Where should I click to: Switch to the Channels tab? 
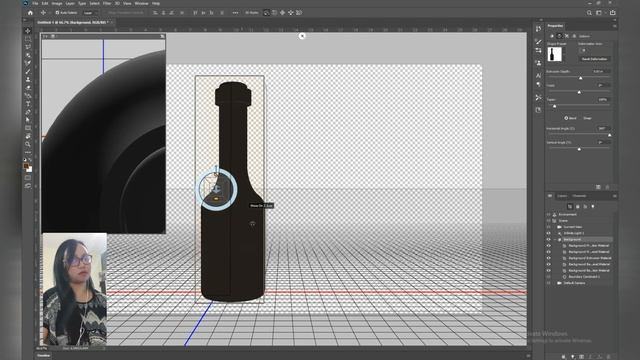[579, 196]
